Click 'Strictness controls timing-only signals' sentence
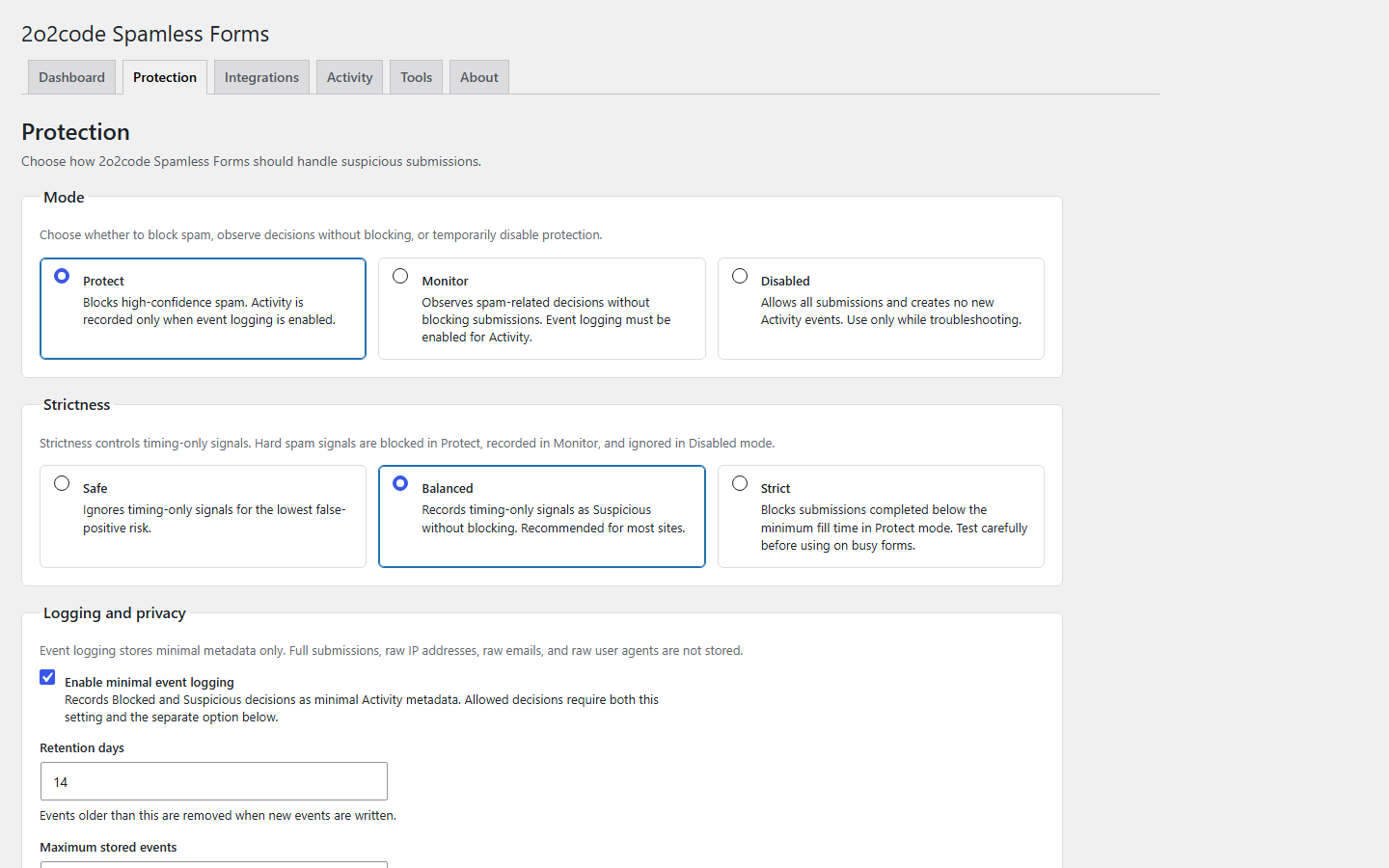1389x868 pixels. pyautogui.click(x=407, y=444)
